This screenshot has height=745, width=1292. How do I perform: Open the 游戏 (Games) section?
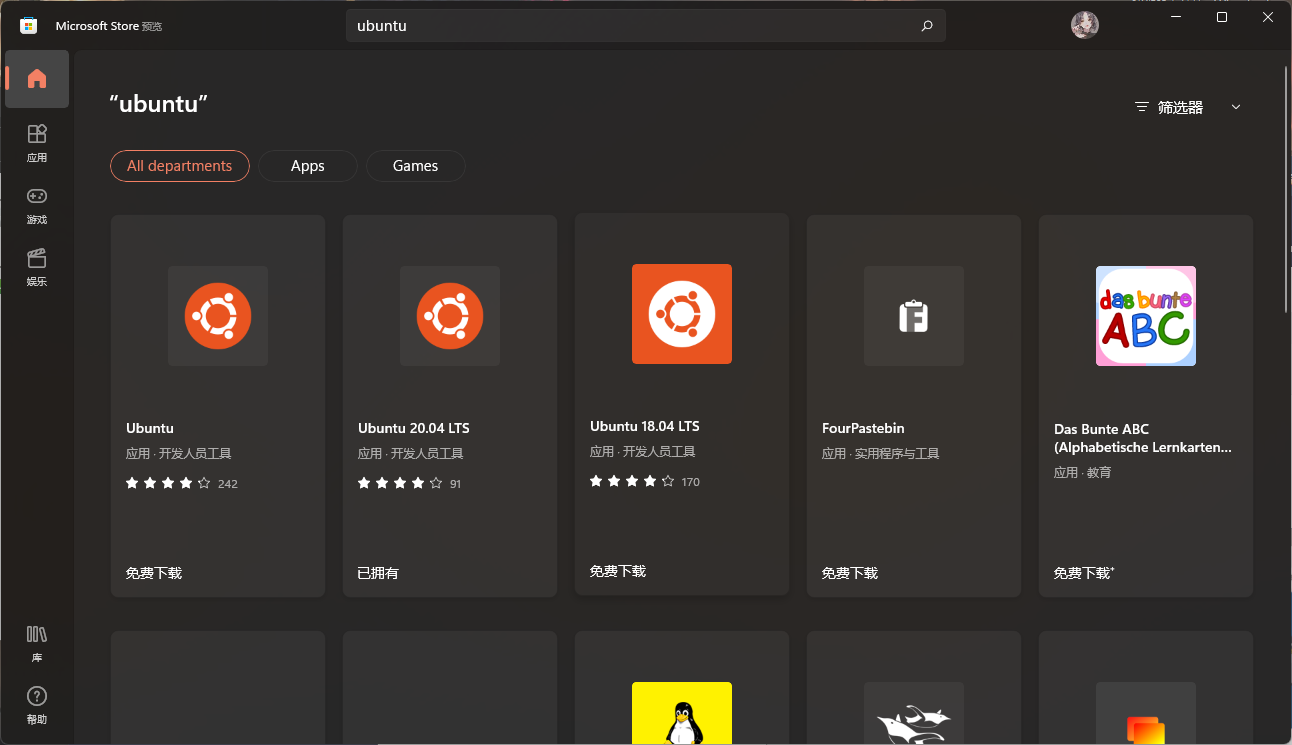pos(37,204)
